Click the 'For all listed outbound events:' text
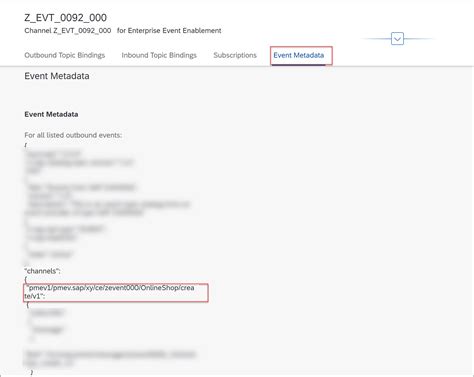 73,135
